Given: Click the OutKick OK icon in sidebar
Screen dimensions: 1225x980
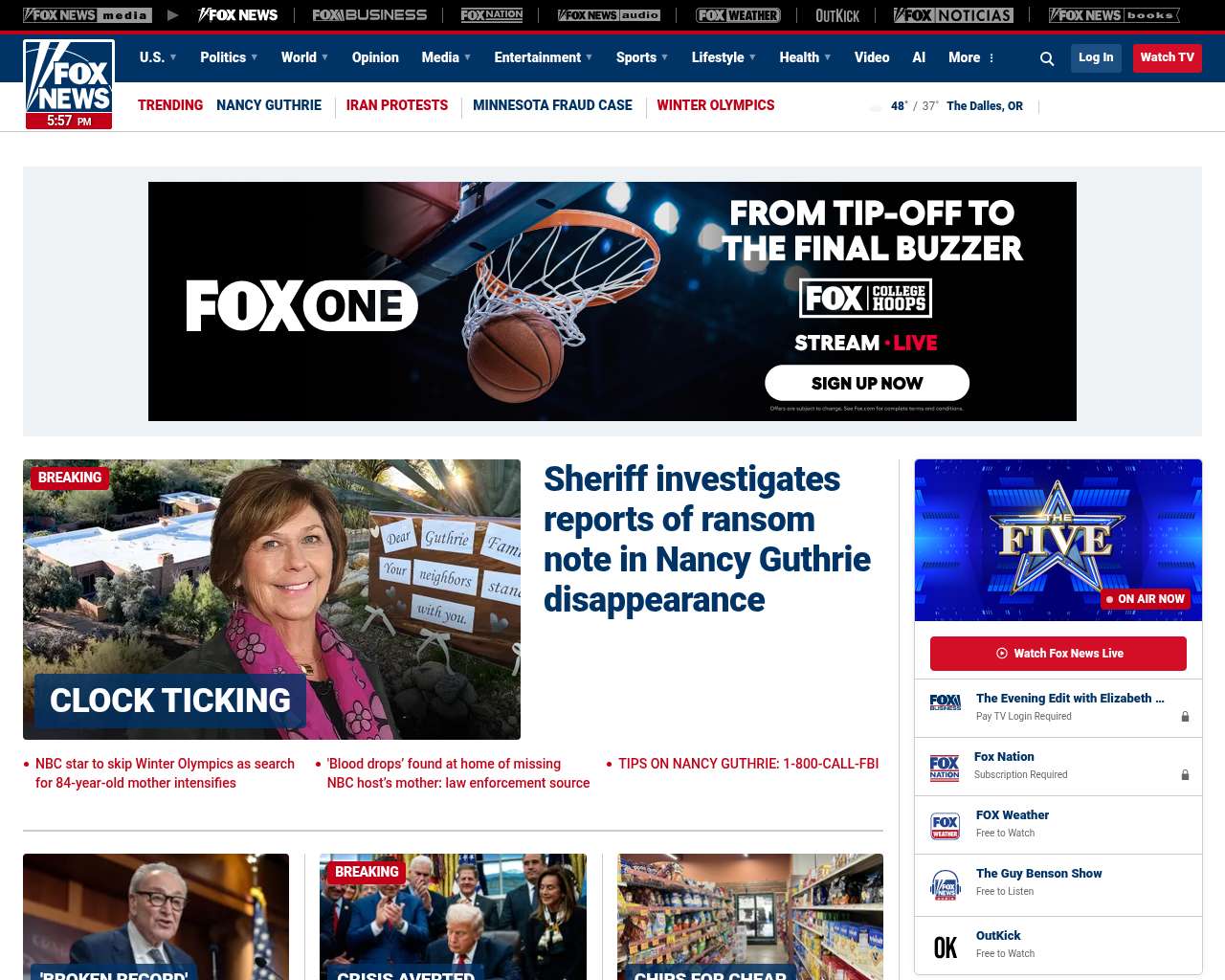Looking at the screenshot, I should pyautogui.click(x=945, y=947).
